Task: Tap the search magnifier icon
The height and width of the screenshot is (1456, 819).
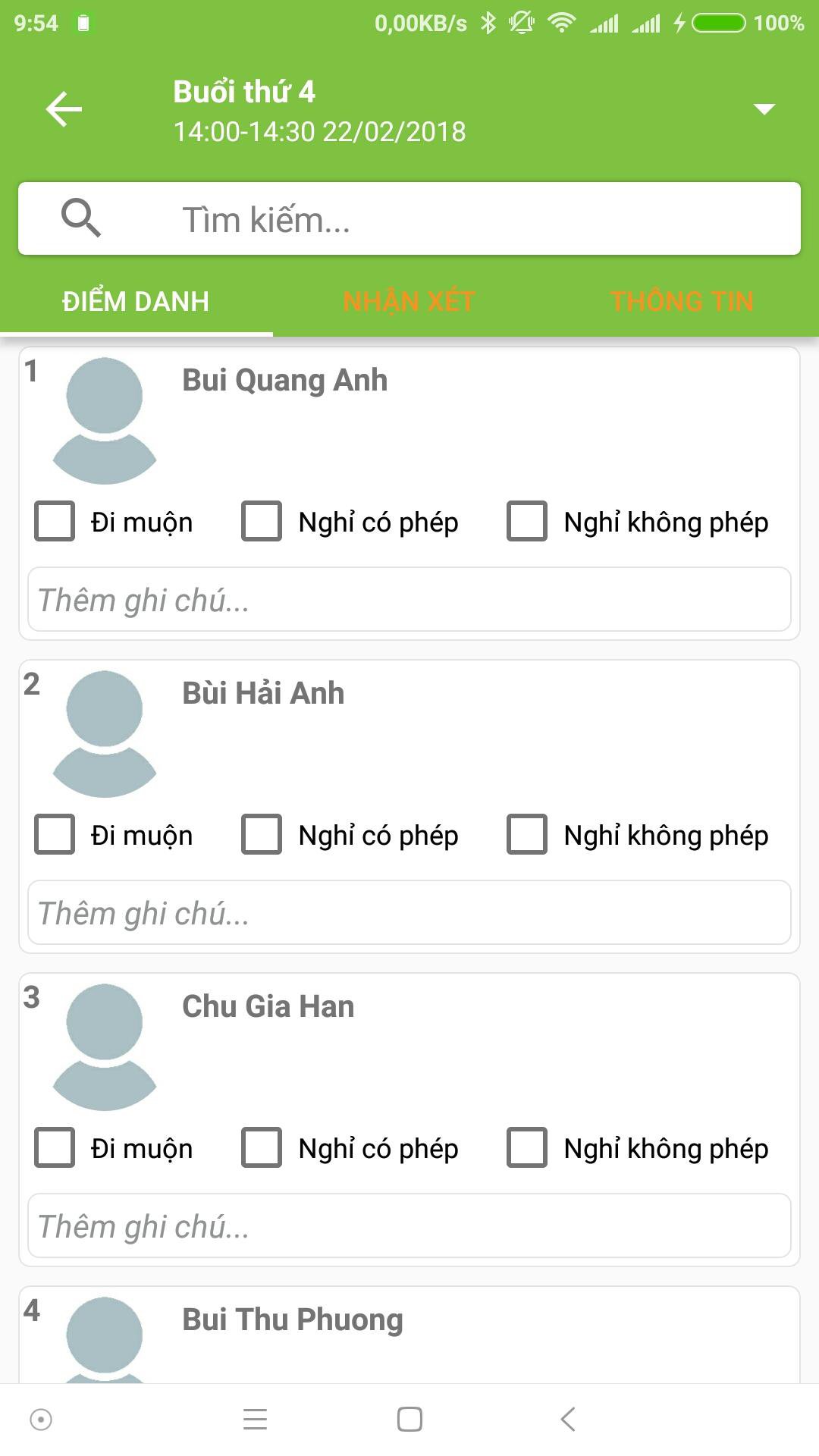Action: point(81,218)
